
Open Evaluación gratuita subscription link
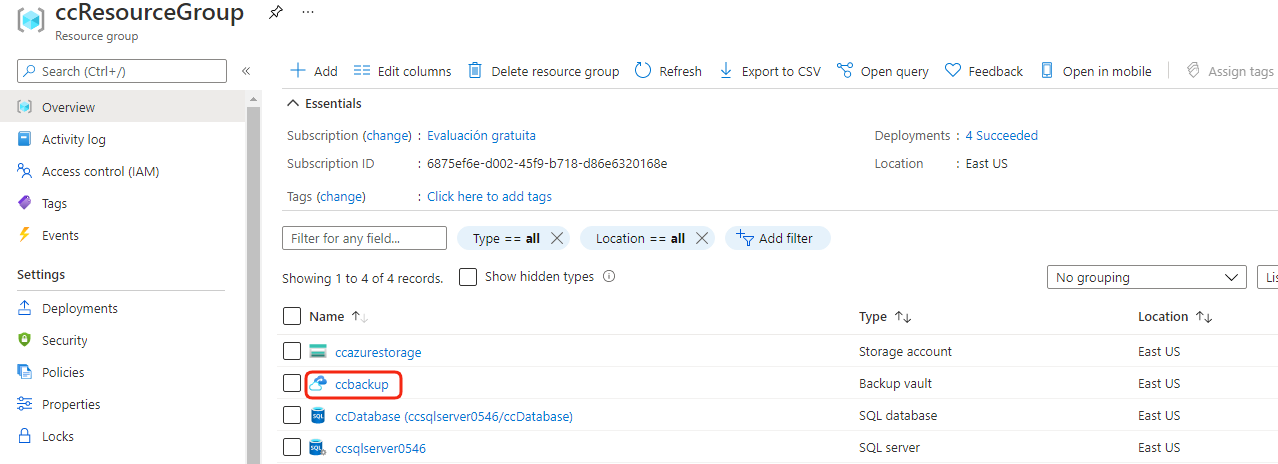481,135
